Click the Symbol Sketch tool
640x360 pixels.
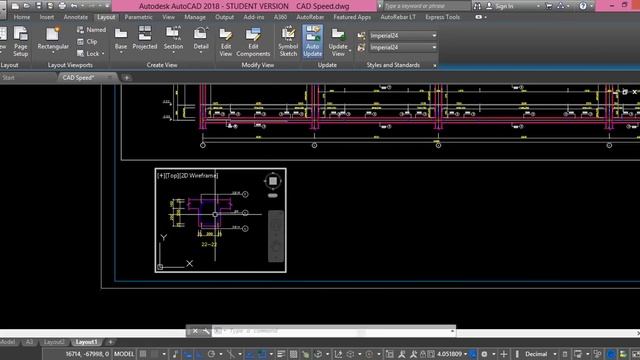coord(288,42)
